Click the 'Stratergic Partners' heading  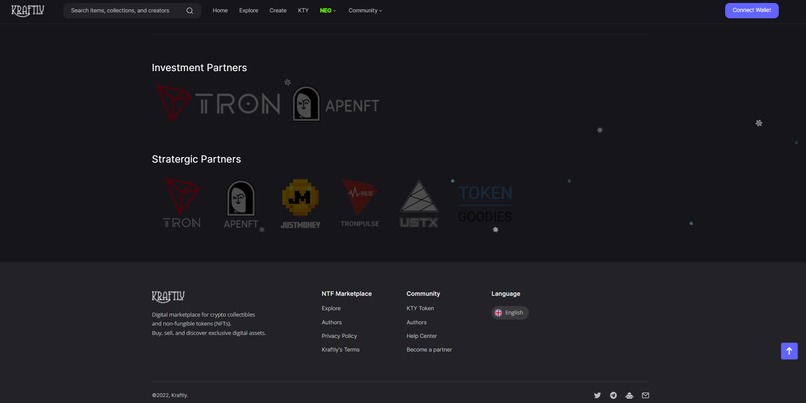tap(196, 159)
